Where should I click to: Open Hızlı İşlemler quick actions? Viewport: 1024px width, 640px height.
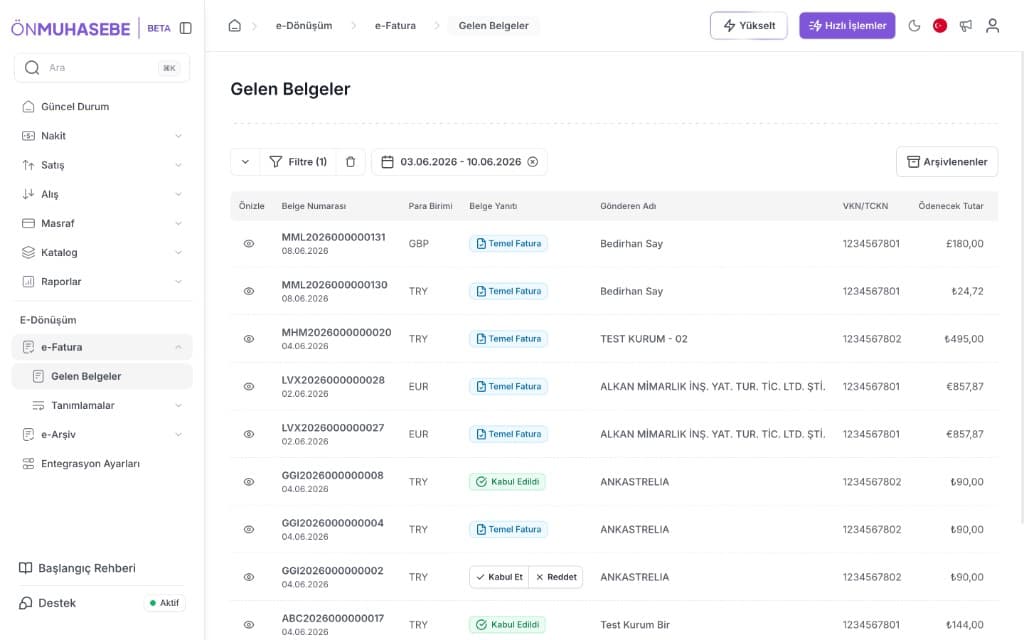coord(847,25)
